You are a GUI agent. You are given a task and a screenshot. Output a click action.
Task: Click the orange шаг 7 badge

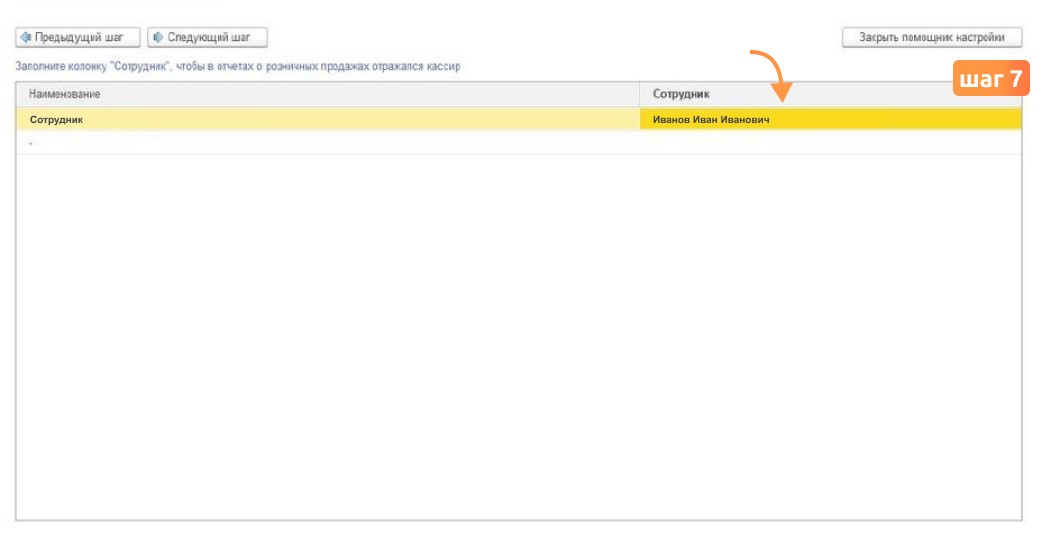coord(991,78)
